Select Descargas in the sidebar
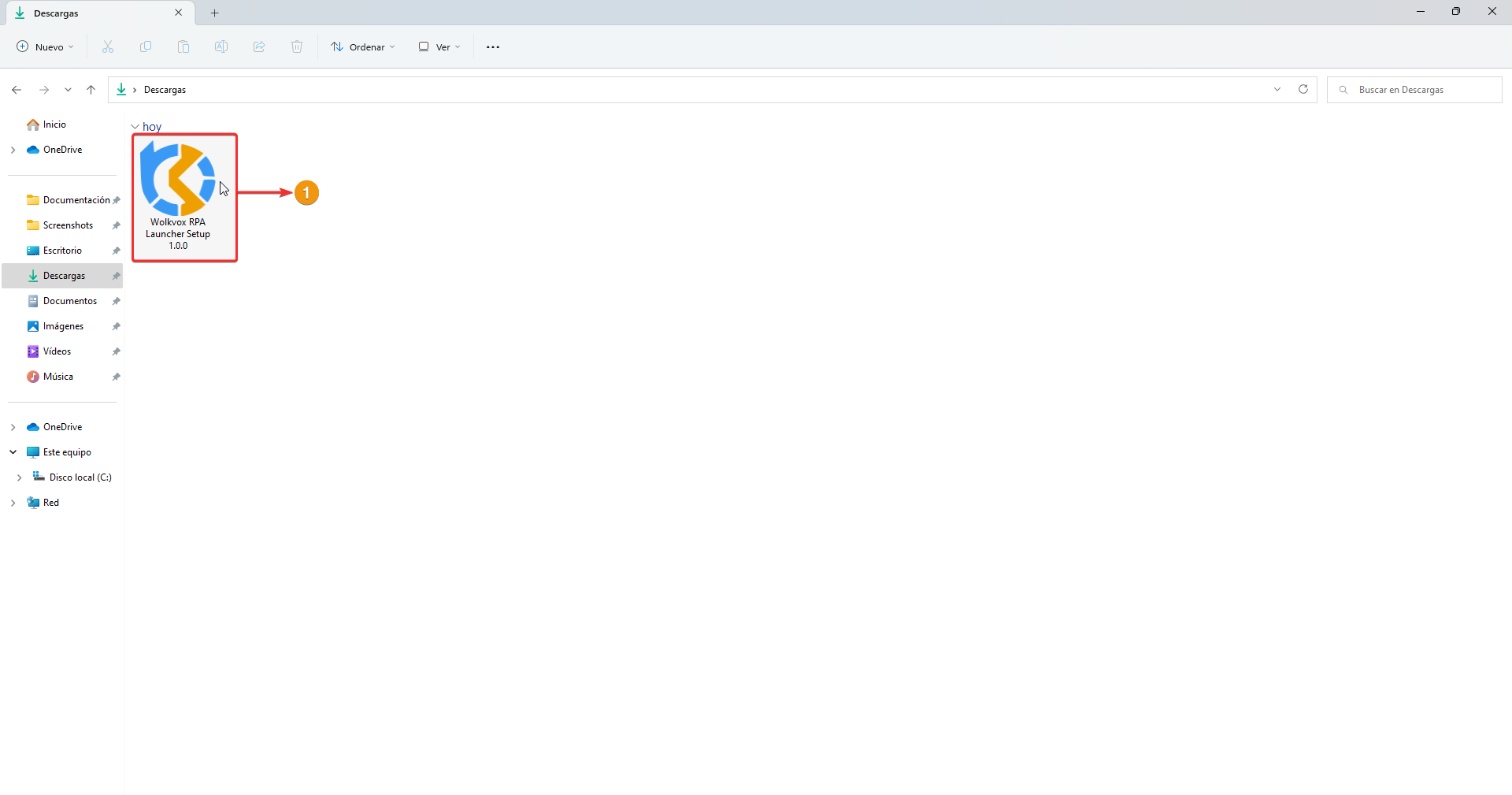The height and width of the screenshot is (795, 1512). click(62, 276)
